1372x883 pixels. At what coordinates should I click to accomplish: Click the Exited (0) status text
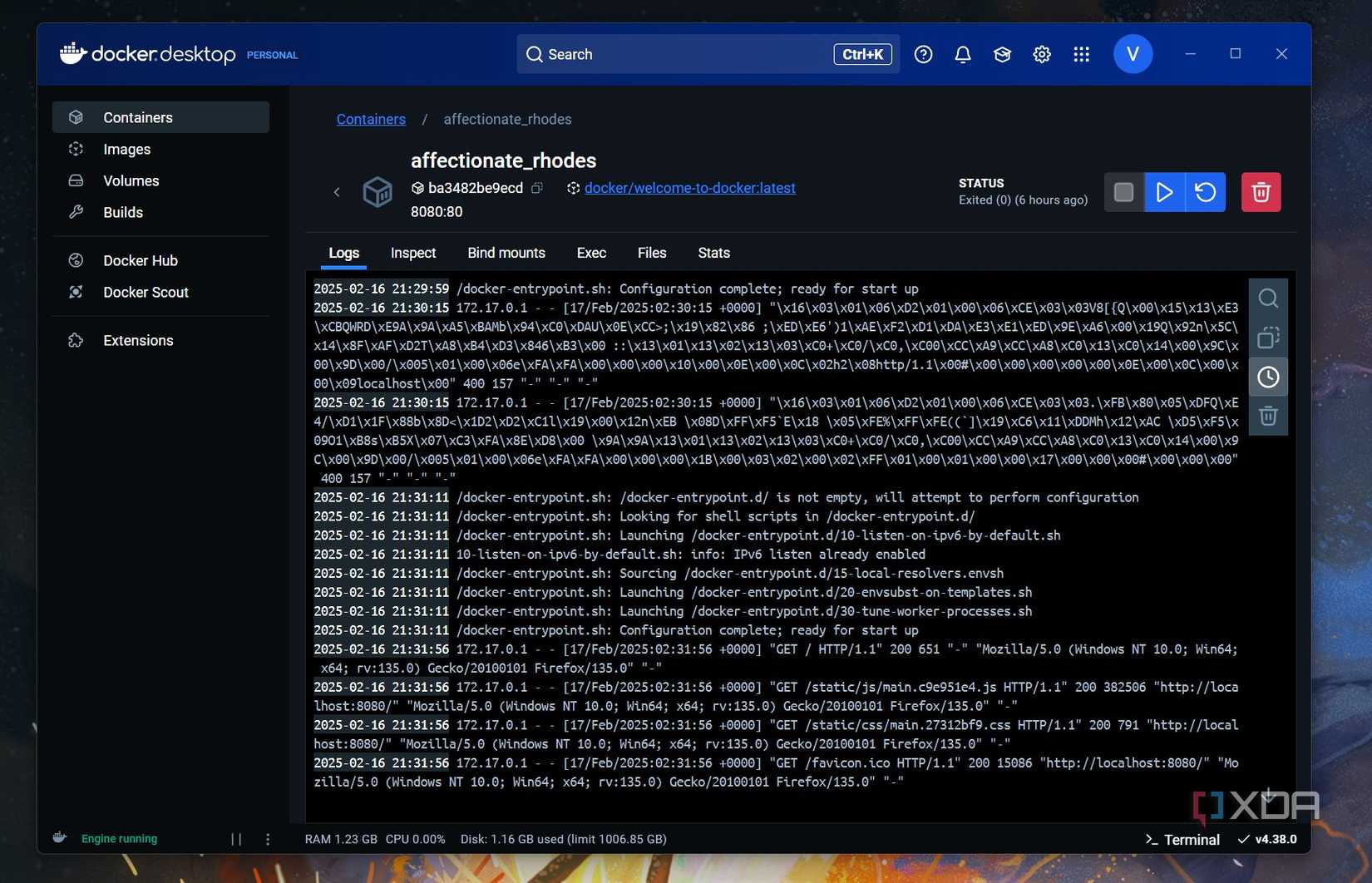[1023, 200]
